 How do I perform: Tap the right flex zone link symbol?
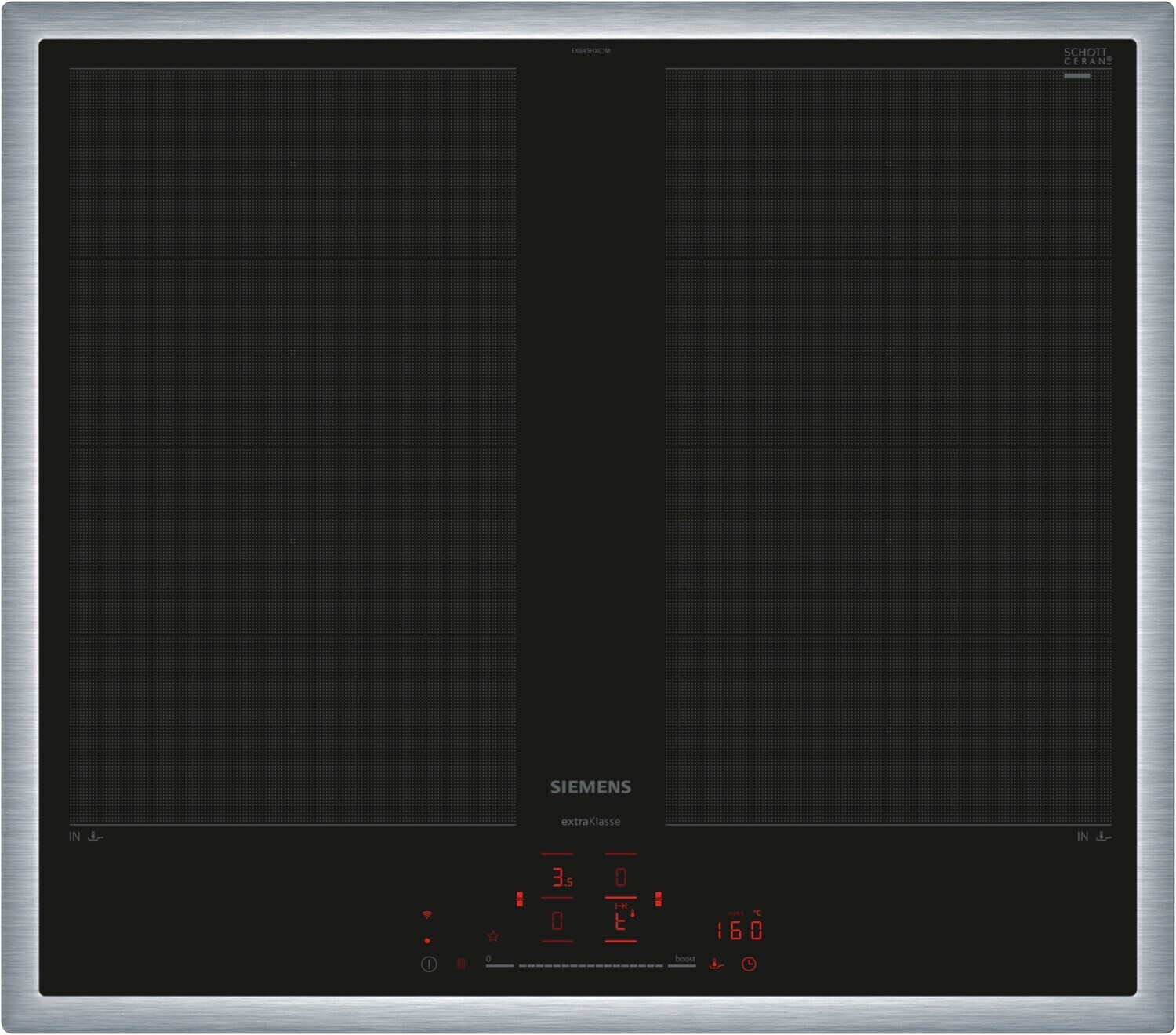click(659, 899)
